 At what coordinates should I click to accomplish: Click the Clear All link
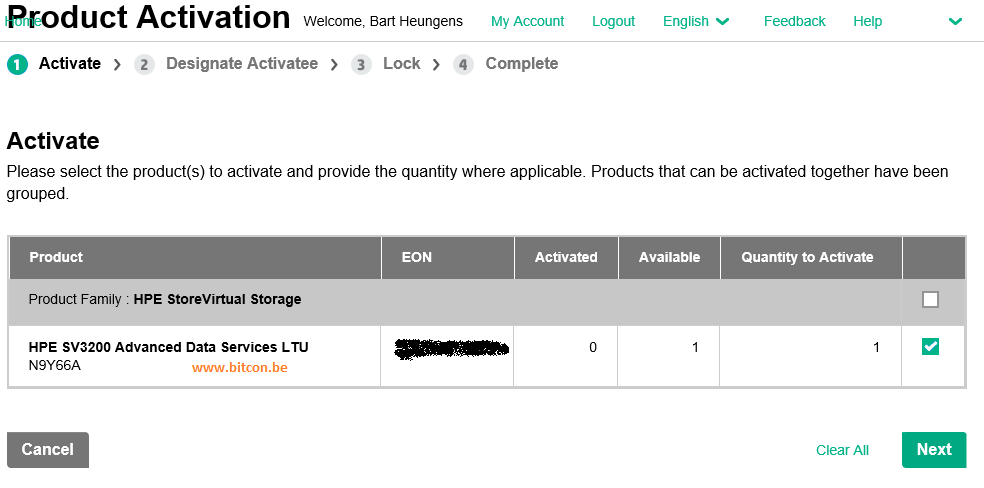(x=842, y=450)
